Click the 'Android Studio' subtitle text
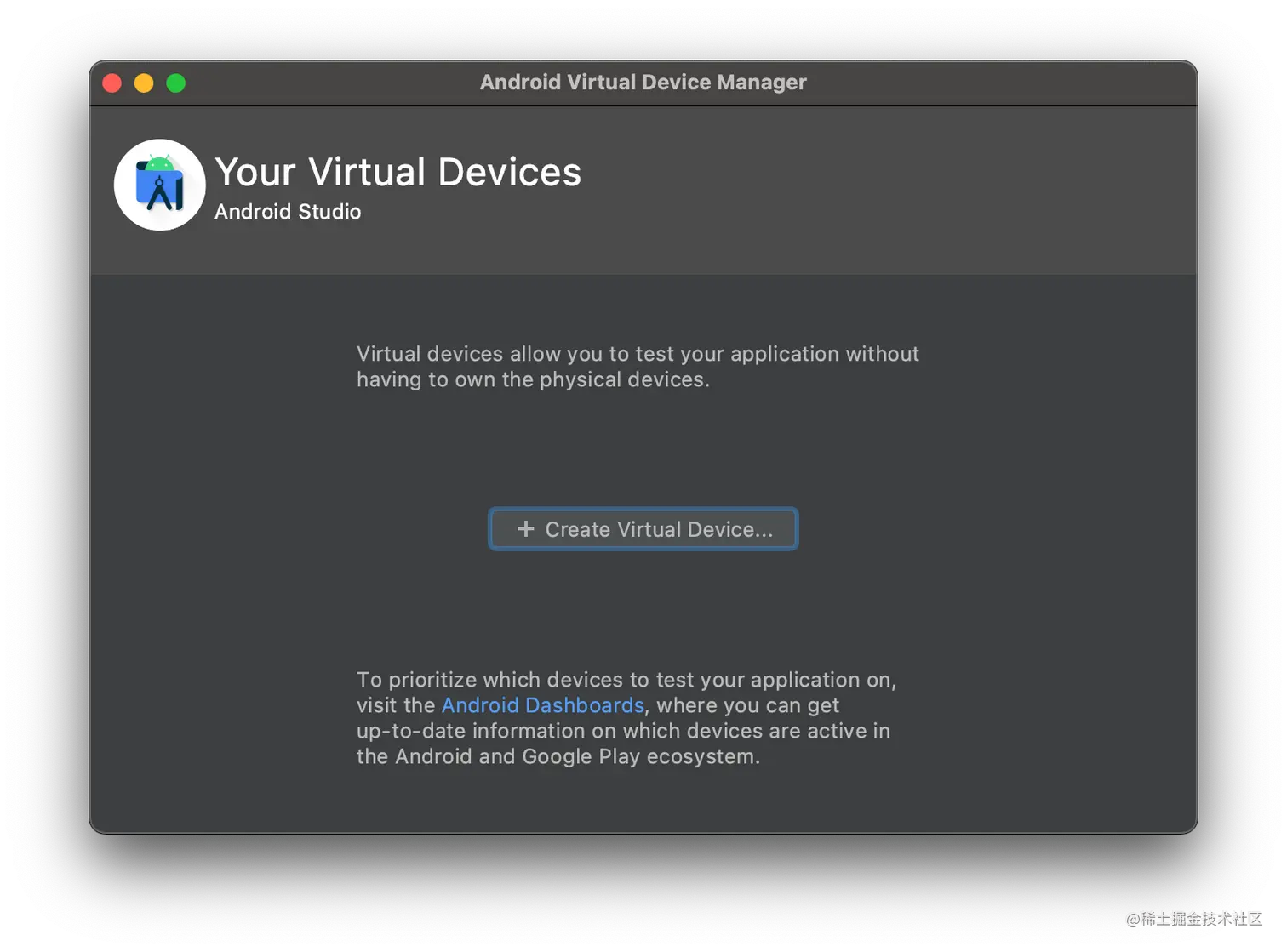1287x952 pixels. 288,212
